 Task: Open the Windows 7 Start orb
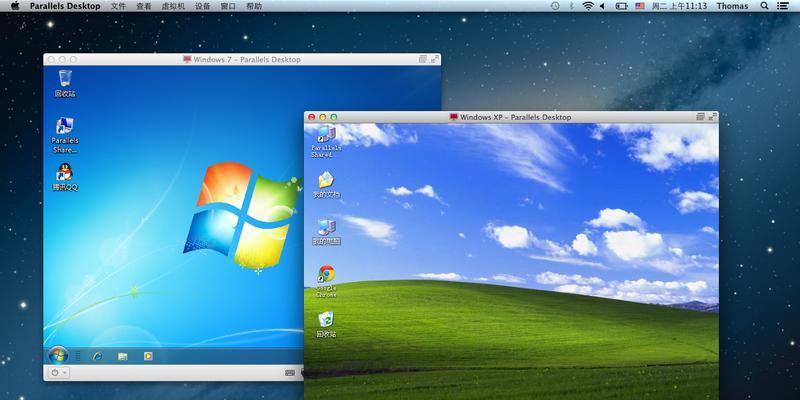tap(58, 355)
